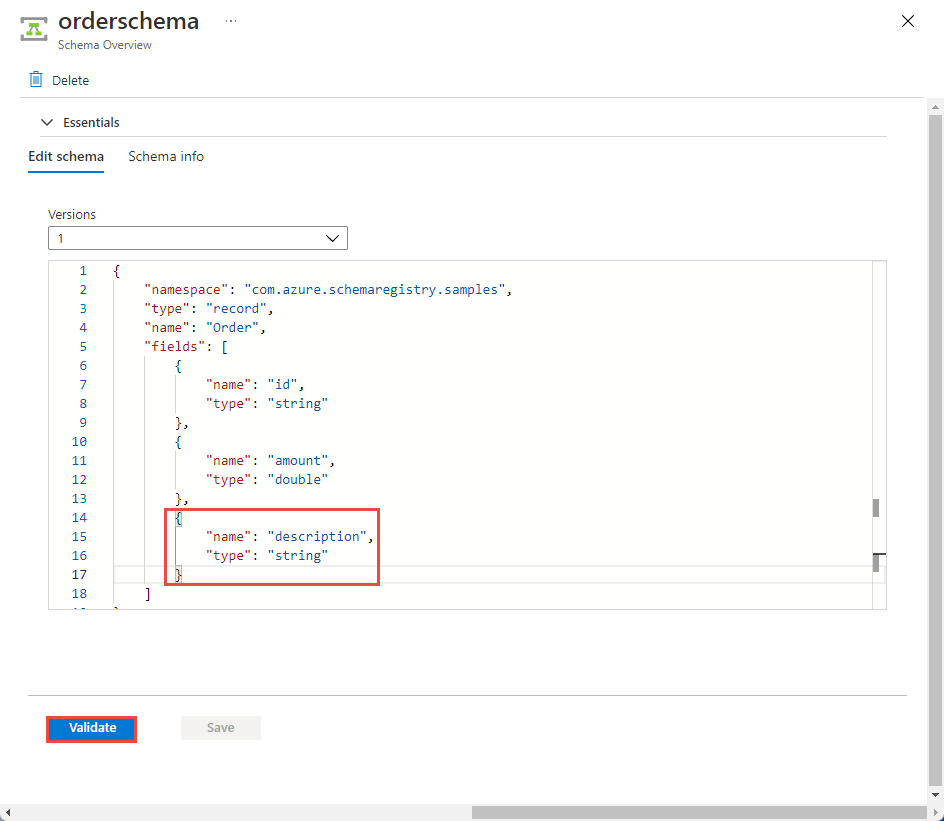
Task: Place cursor on the "description" value
Action: pyautogui.click(x=318, y=537)
